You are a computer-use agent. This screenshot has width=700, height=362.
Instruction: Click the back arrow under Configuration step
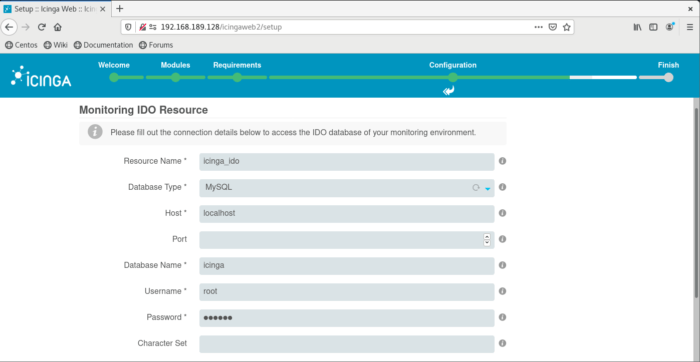(x=449, y=91)
